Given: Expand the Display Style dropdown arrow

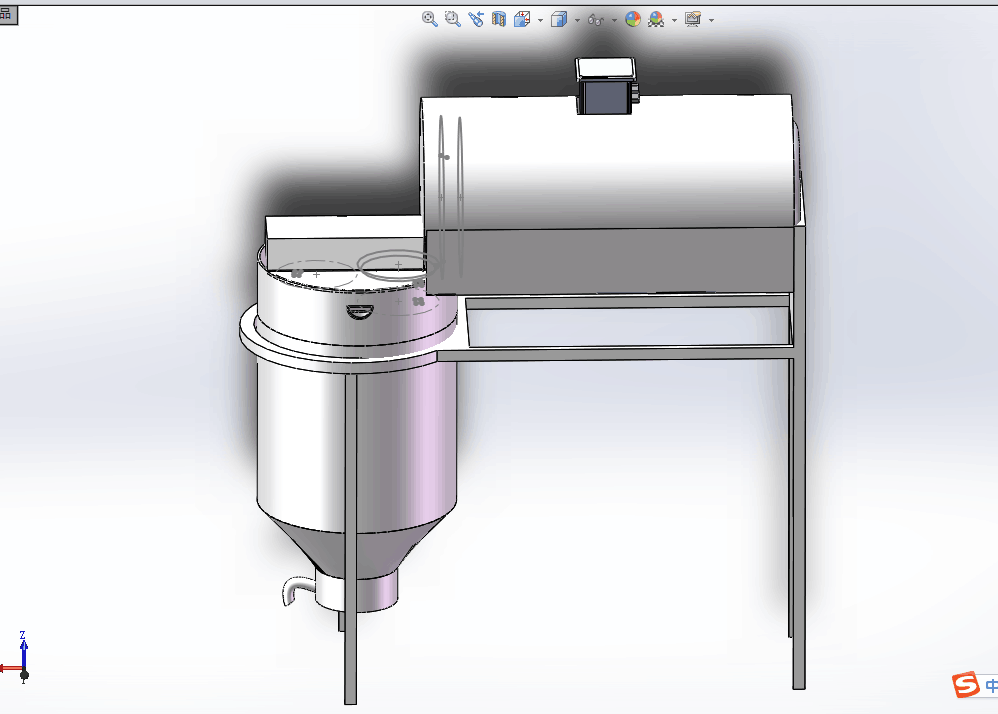Looking at the screenshot, I should tap(577, 20).
